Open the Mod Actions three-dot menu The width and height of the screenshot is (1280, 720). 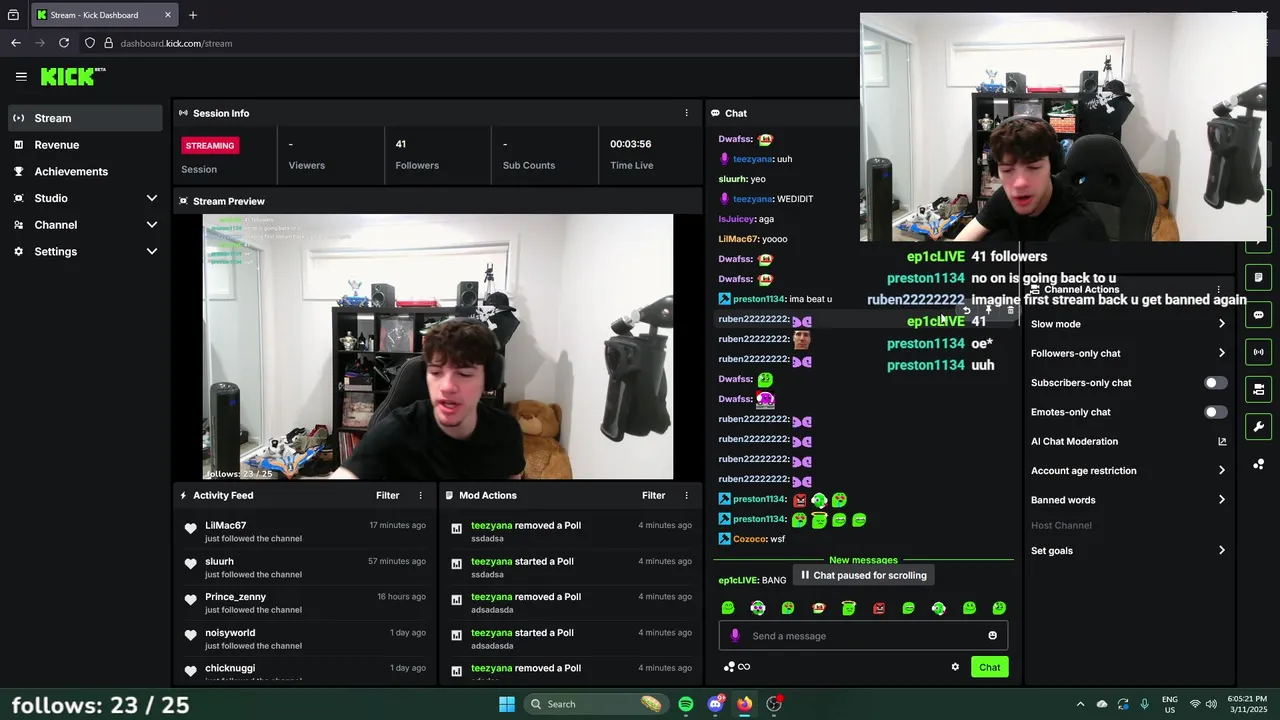(x=686, y=495)
